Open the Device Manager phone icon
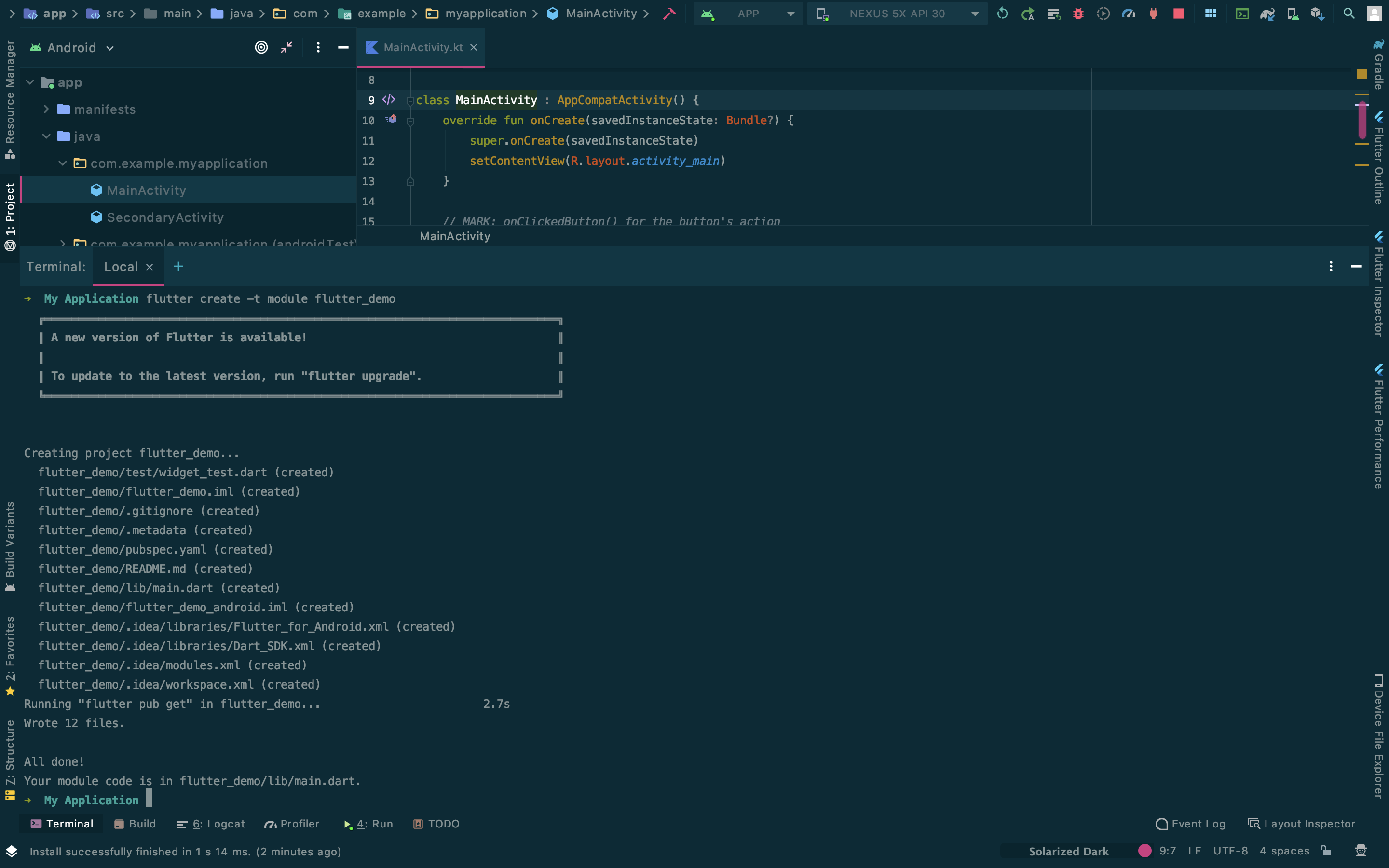This screenshot has height=868, width=1389. 1293,13
